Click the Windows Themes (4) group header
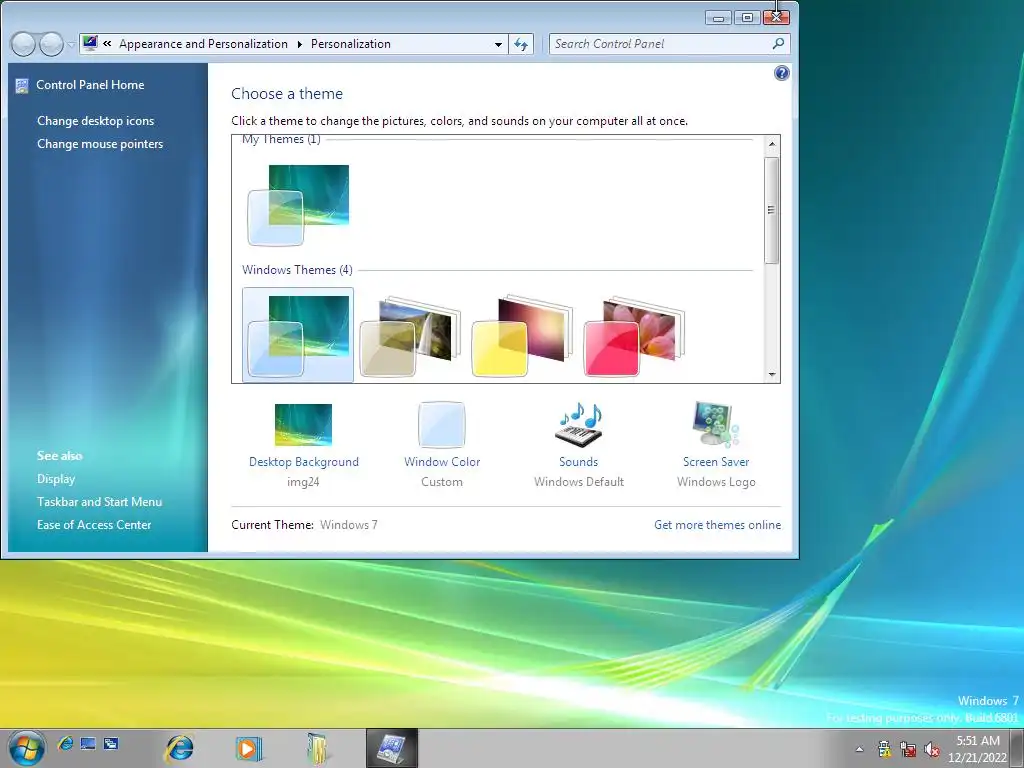Viewport: 1024px width, 768px height. coord(297,270)
